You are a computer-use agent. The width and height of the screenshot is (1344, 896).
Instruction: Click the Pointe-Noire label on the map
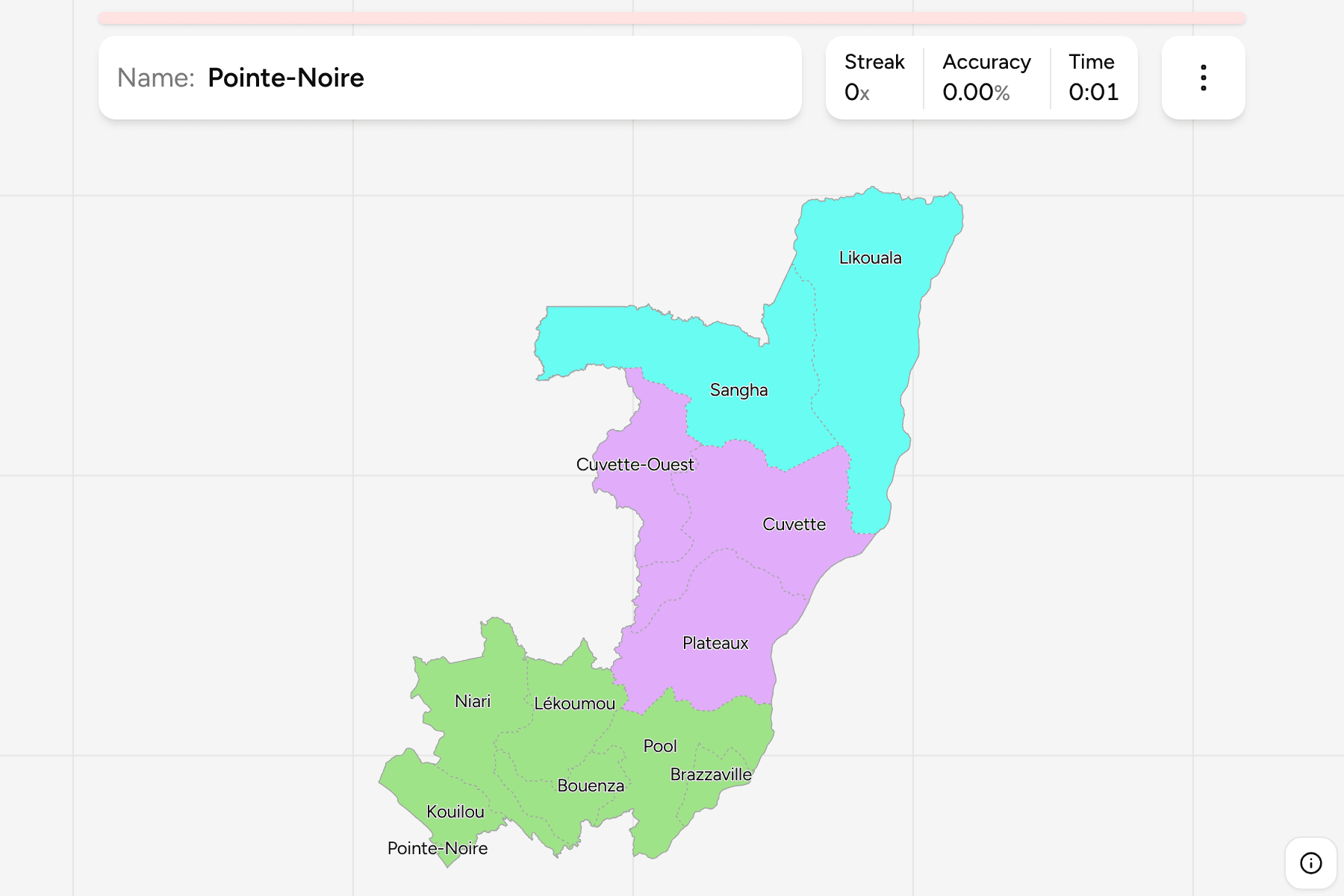(x=438, y=848)
